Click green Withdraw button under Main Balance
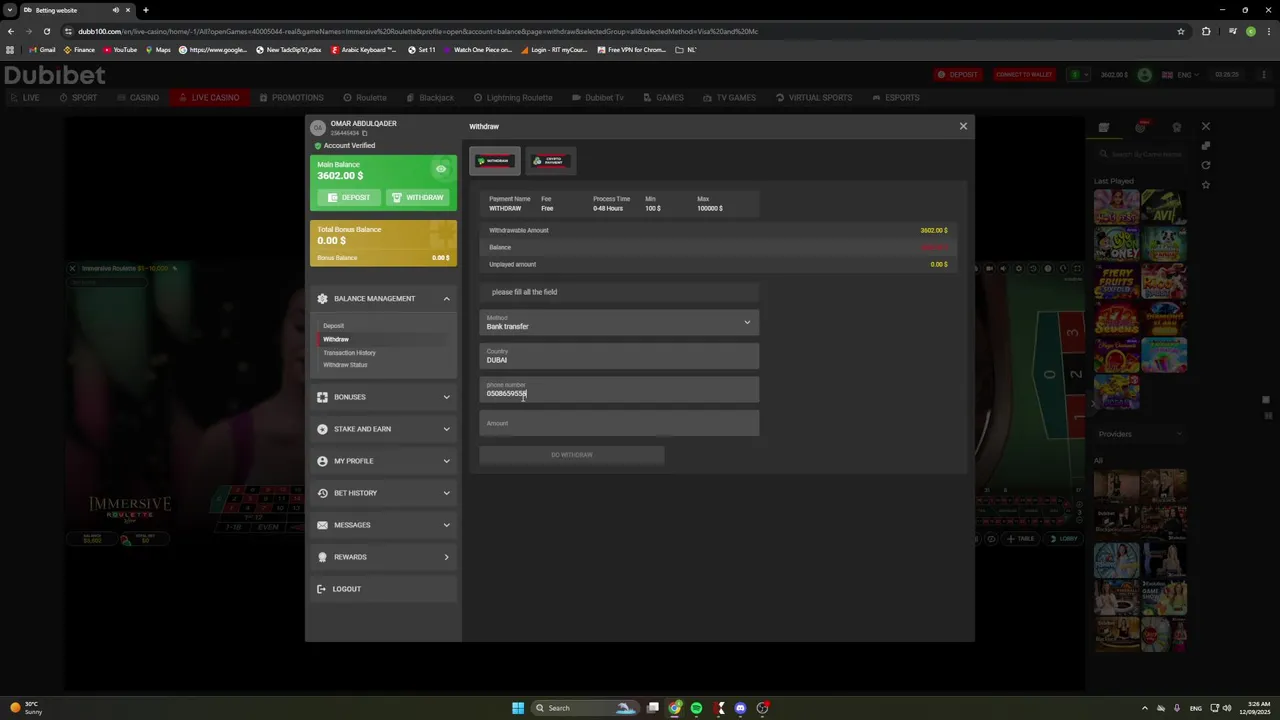Screen dimensions: 1280x720 click(x=418, y=197)
